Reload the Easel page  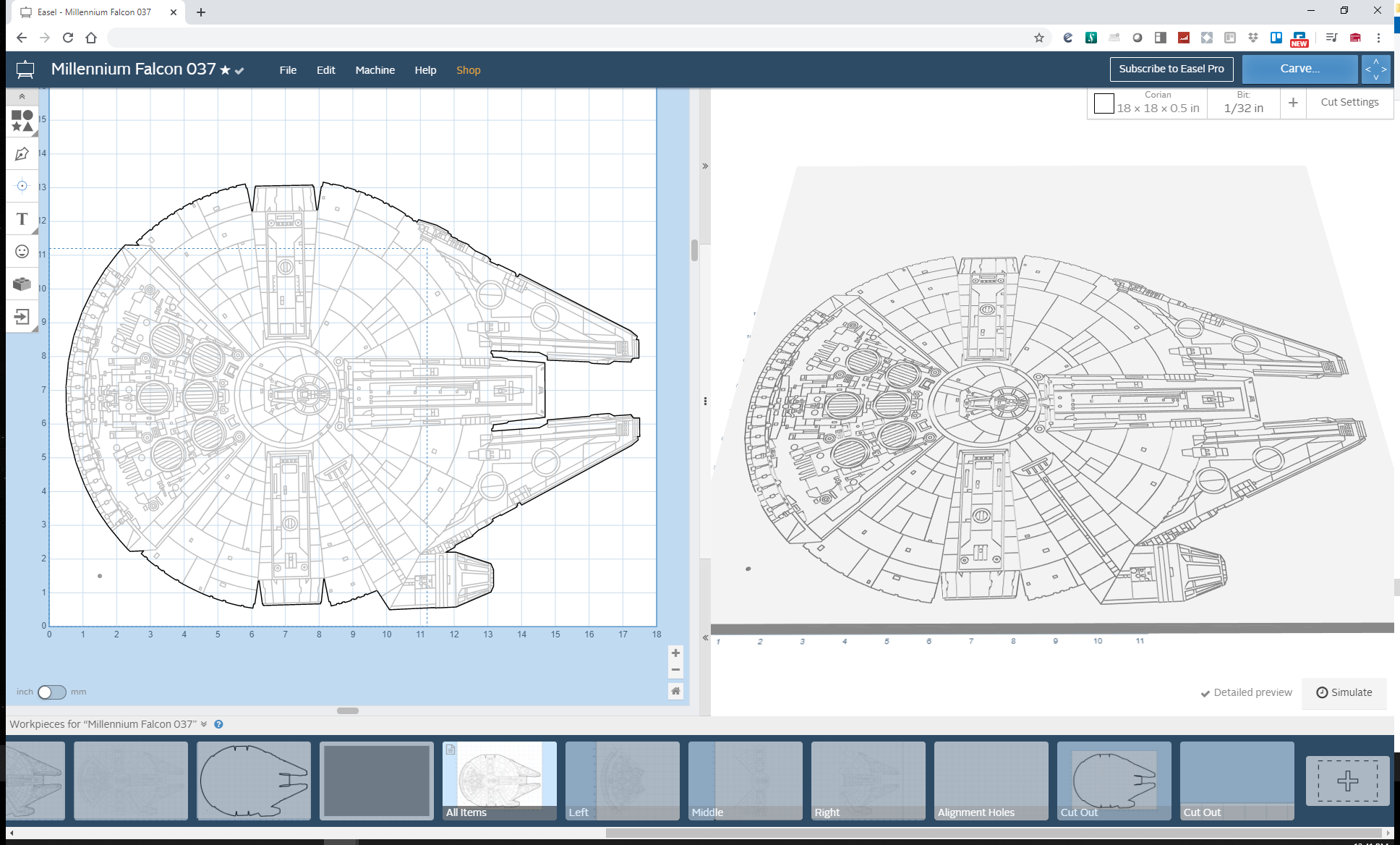68,38
